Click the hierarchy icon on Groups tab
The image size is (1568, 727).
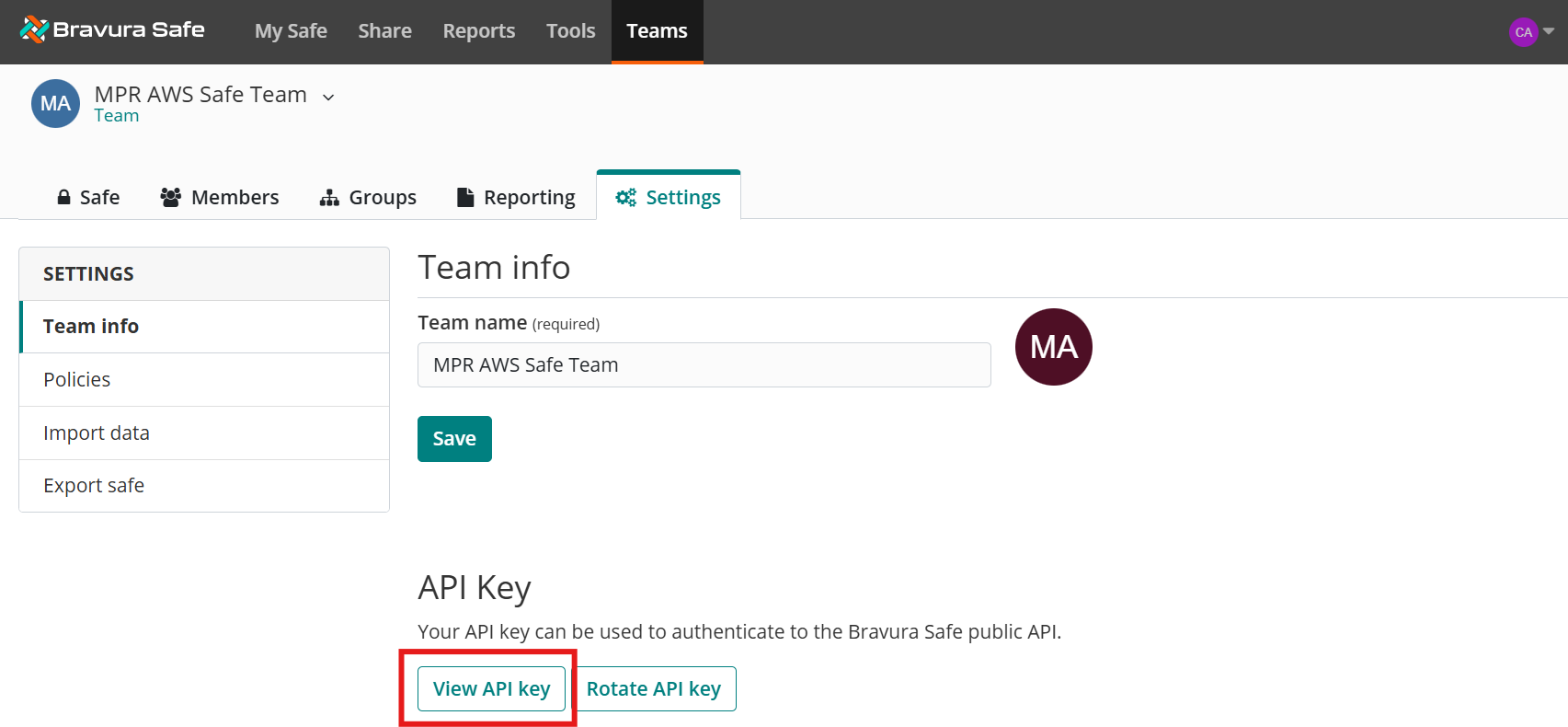(329, 197)
